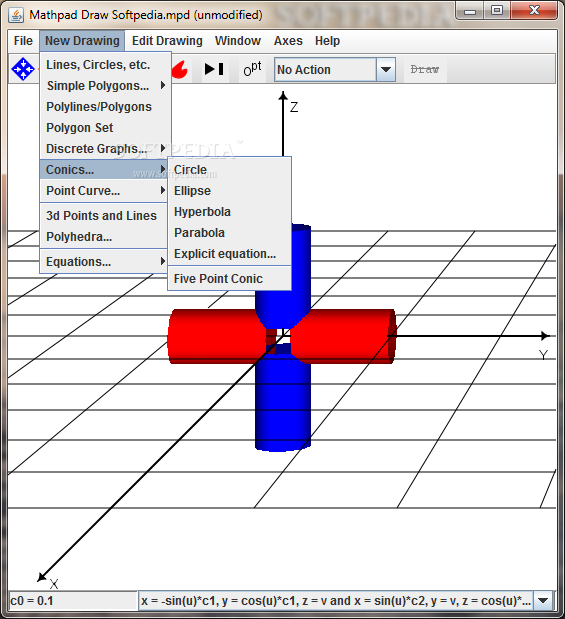Expand Equations submenu
The height and width of the screenshot is (619, 565).
[x=104, y=261]
